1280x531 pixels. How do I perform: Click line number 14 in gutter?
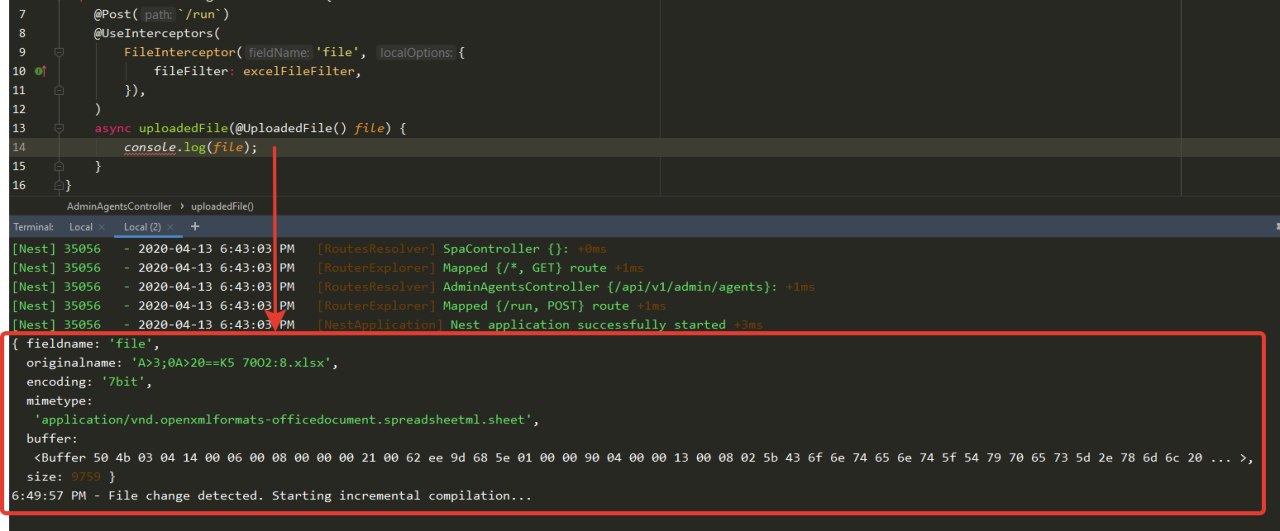tap(19, 148)
